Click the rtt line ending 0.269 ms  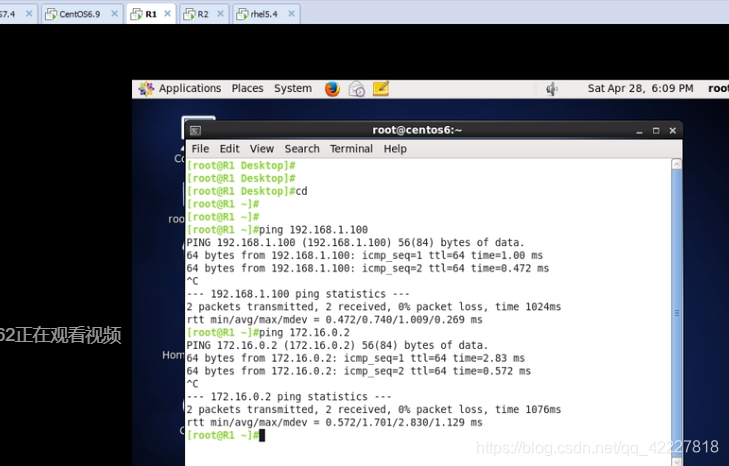click(334, 320)
